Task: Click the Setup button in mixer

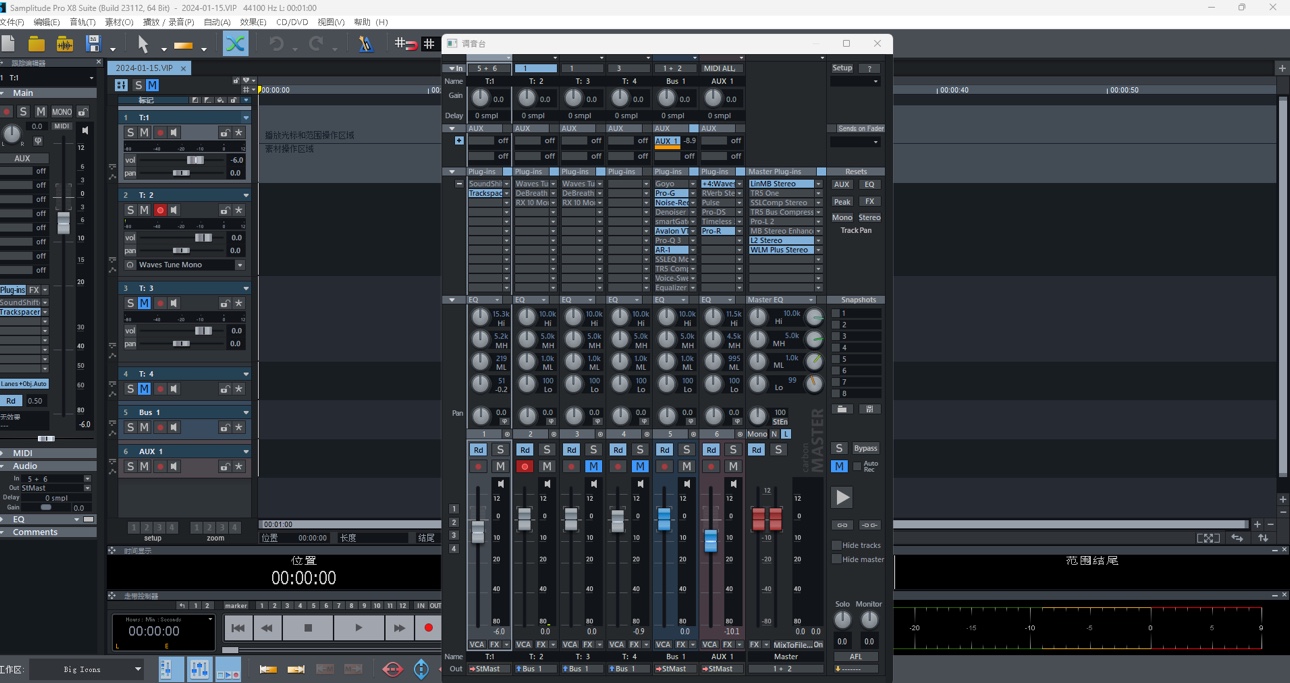Action: tap(842, 68)
